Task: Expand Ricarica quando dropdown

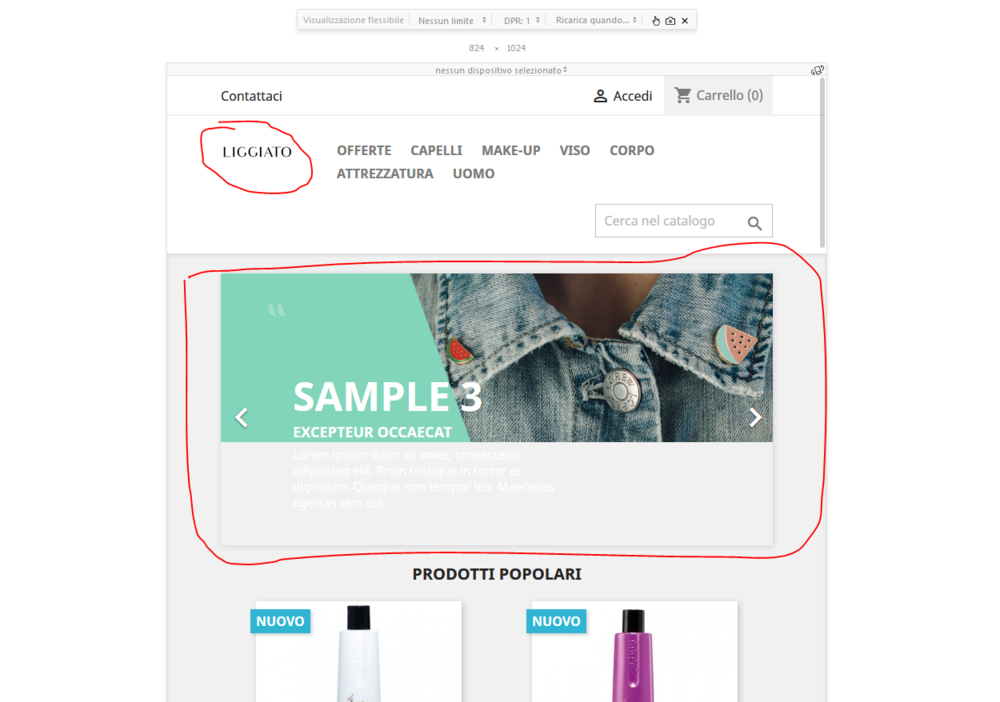Action: point(596,20)
